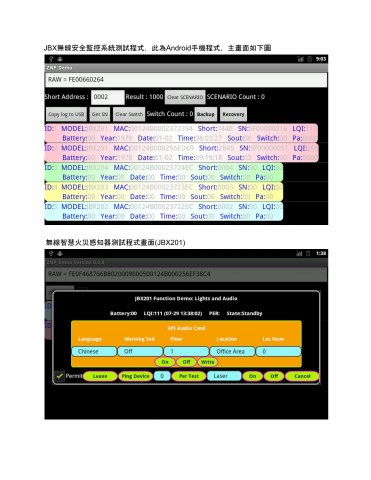Tap the battery icon next to 1:38
The height and width of the screenshot is (480, 371).
tap(308, 254)
